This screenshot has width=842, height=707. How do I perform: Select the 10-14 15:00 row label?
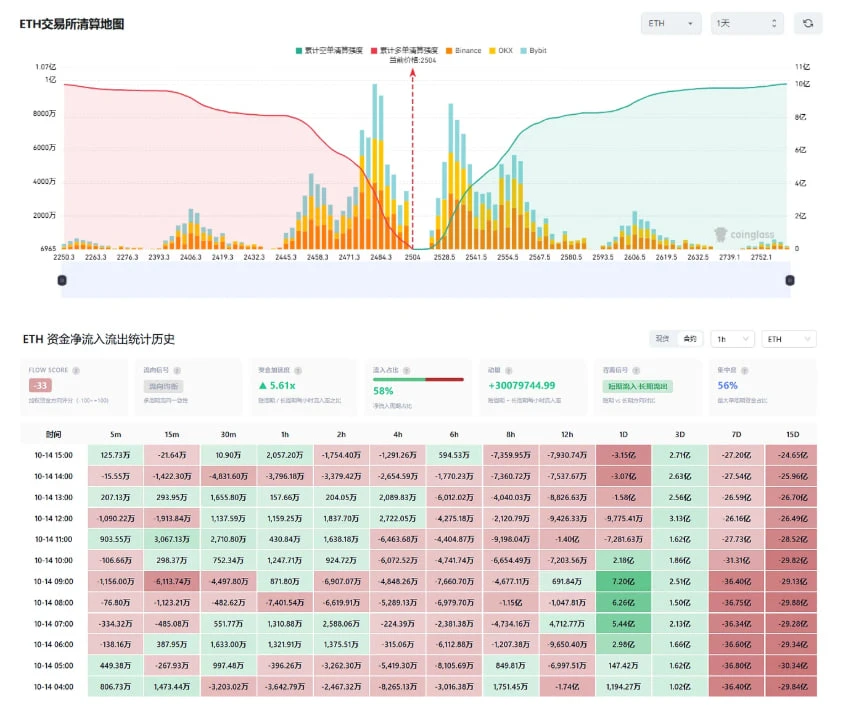(x=54, y=455)
